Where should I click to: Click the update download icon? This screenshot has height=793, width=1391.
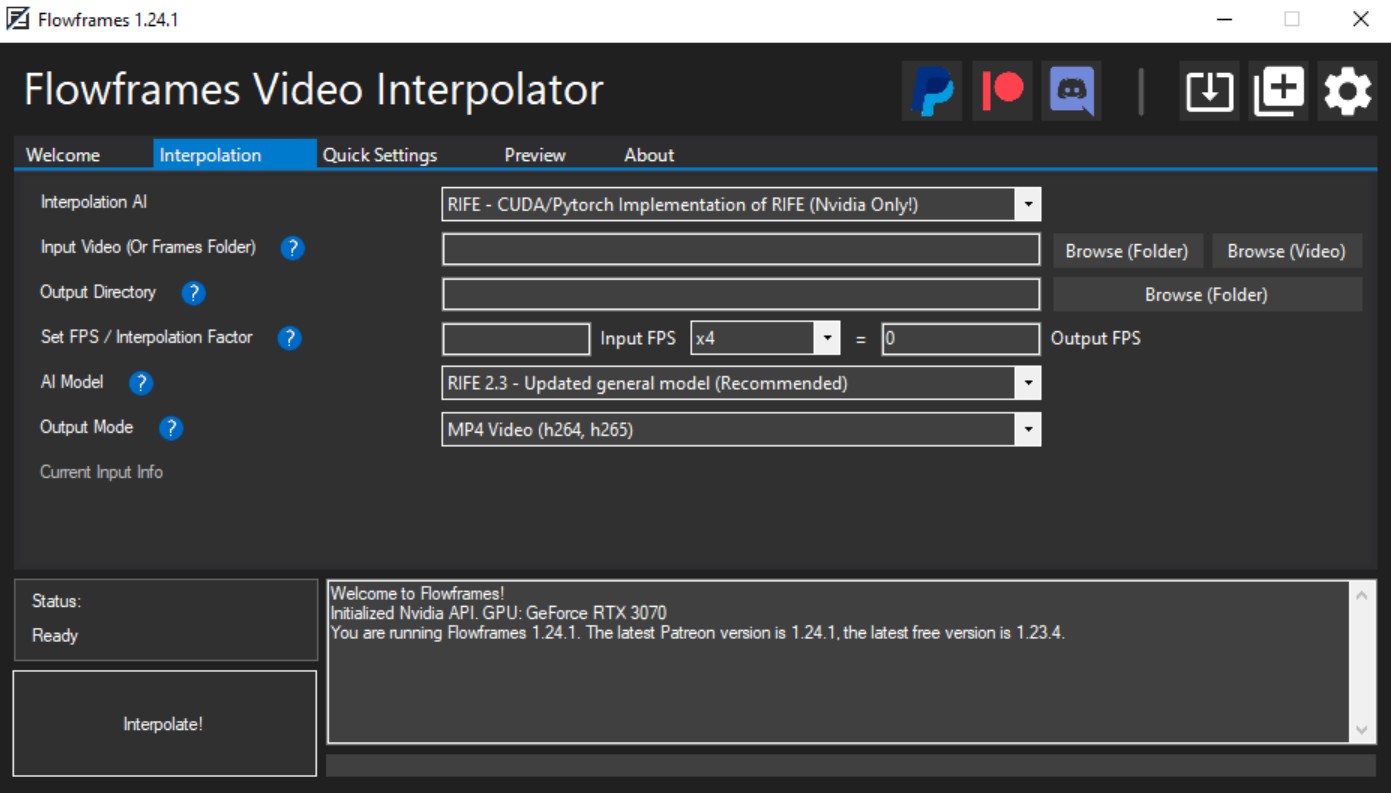coord(1208,90)
